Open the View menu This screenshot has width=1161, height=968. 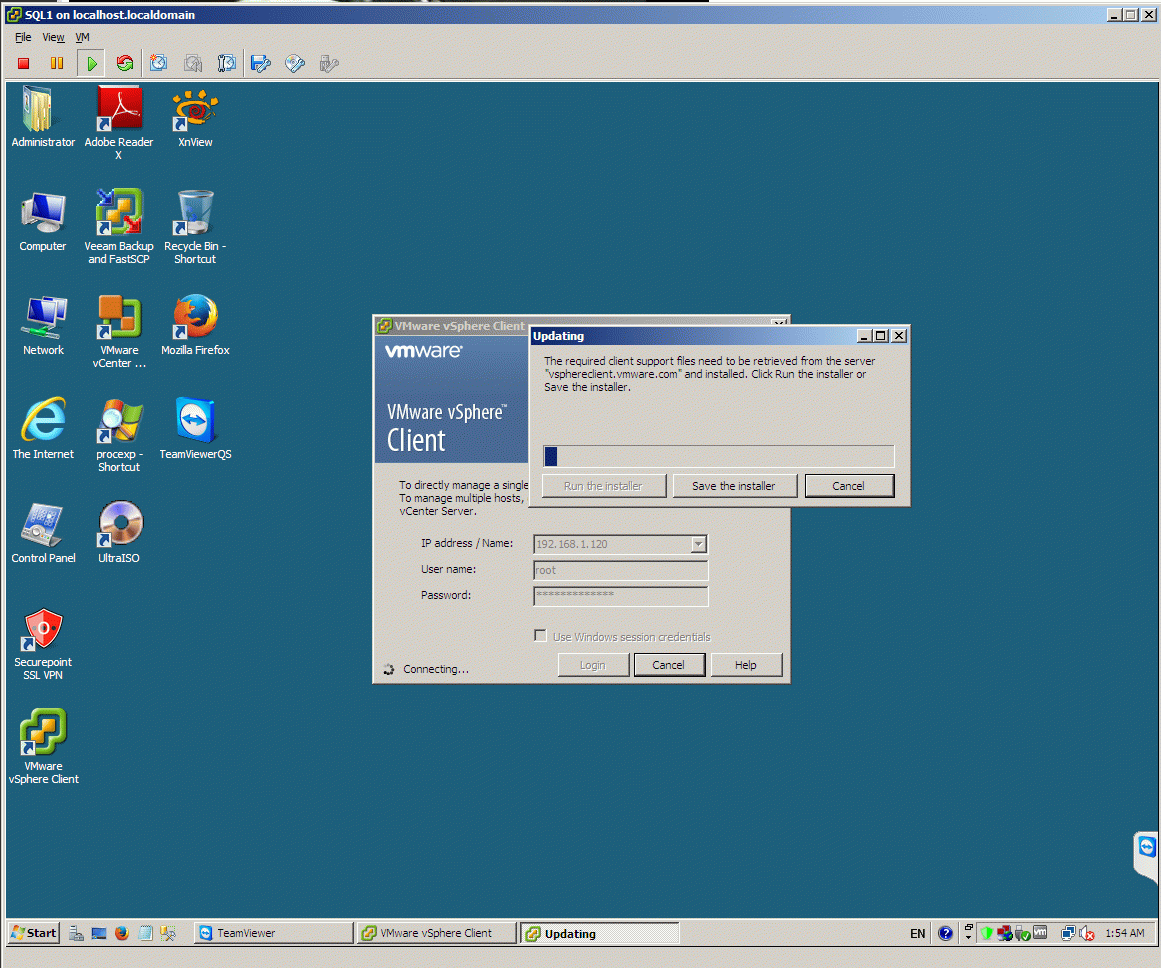click(53, 37)
